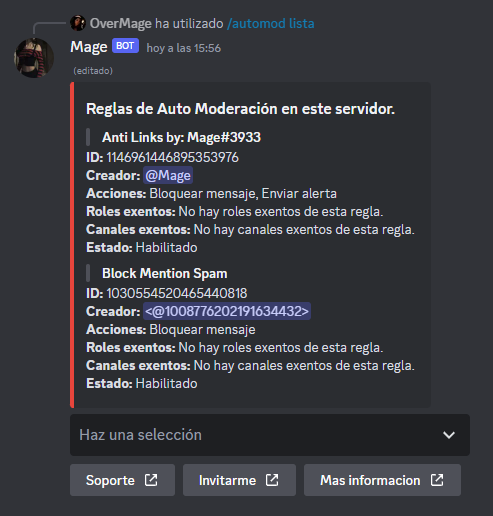Viewport: 493px width, 516px height.
Task: Open the 'Haz una selección' dropdown
Action: pos(270,435)
